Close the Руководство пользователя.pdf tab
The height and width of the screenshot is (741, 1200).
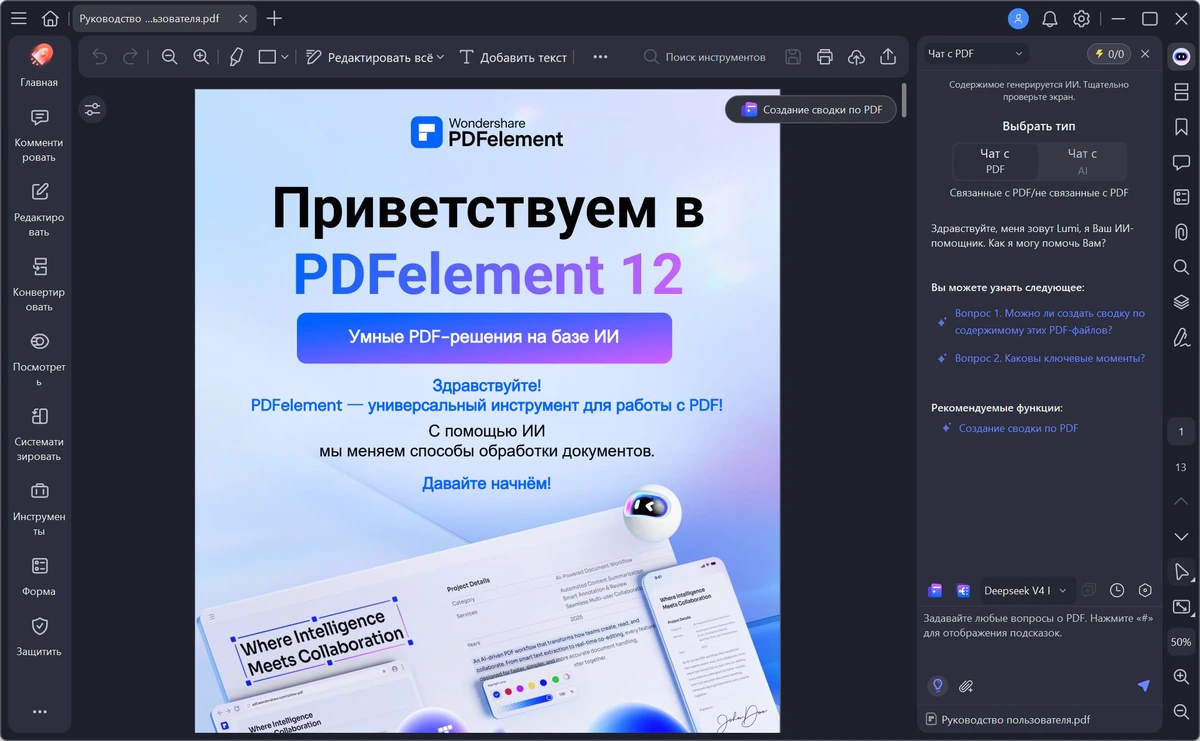click(243, 18)
